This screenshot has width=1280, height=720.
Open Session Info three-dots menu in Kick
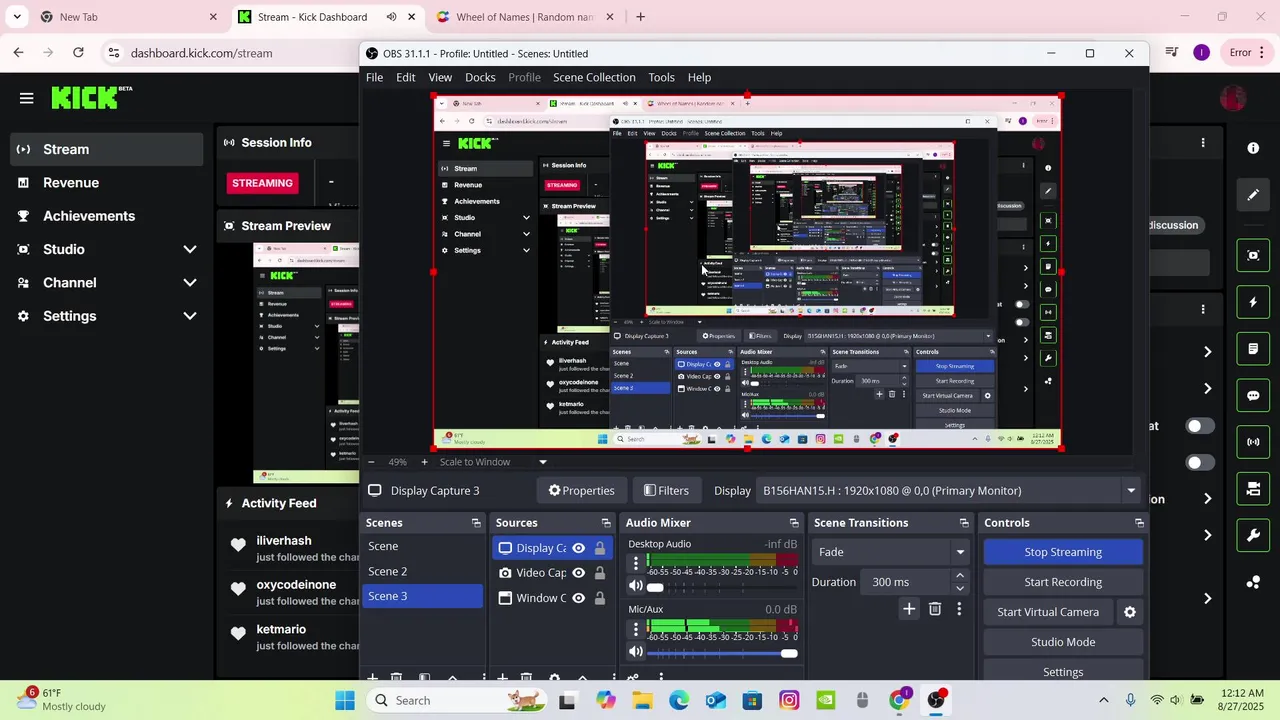point(1203,143)
